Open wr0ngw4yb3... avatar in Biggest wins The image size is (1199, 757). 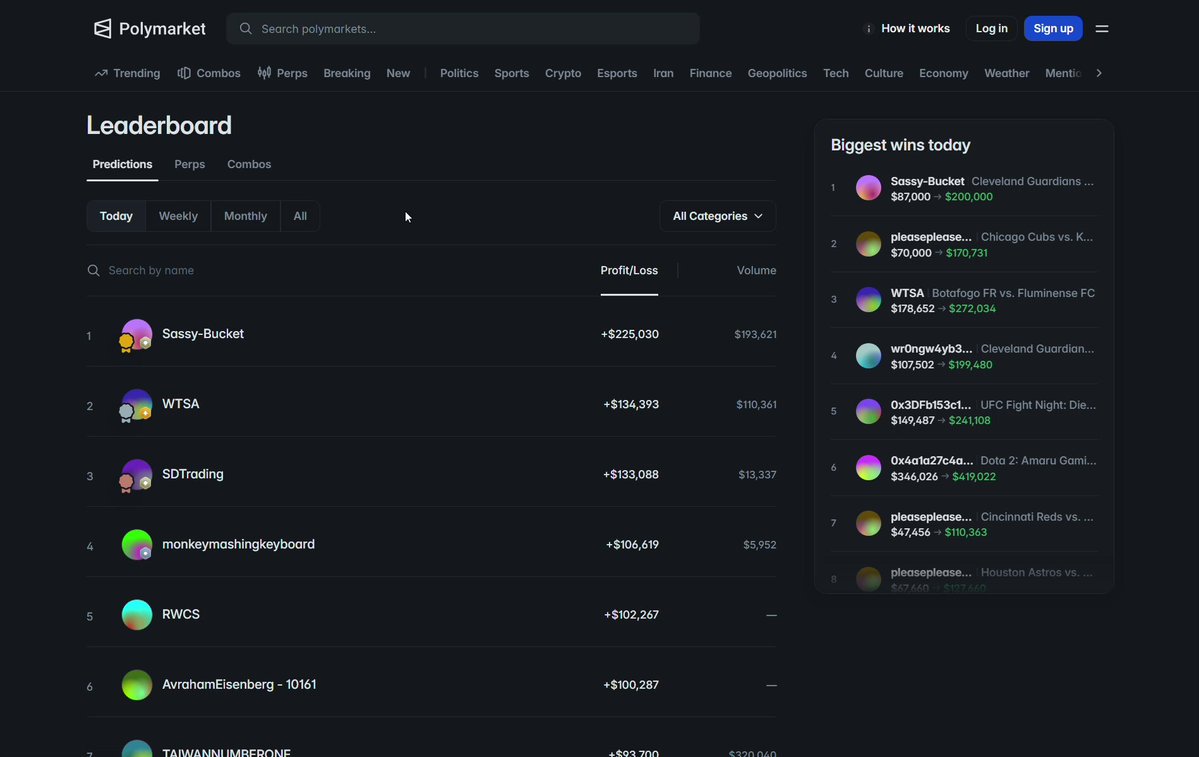[868, 356]
